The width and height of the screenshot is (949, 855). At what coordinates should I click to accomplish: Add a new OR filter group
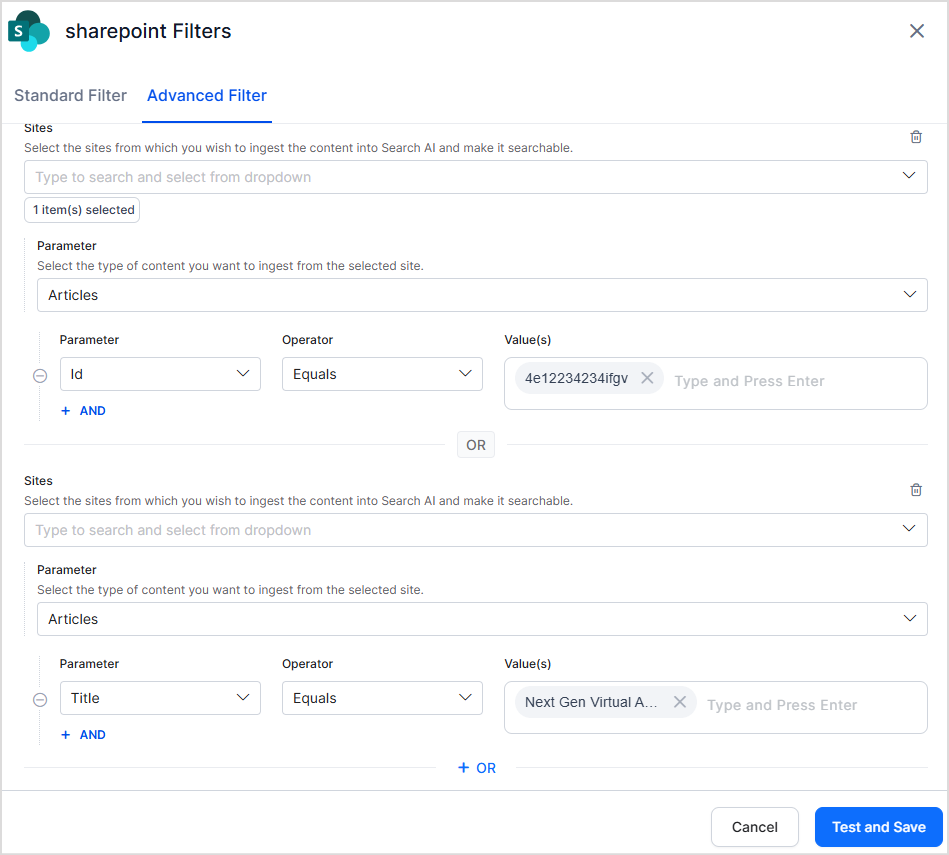477,768
